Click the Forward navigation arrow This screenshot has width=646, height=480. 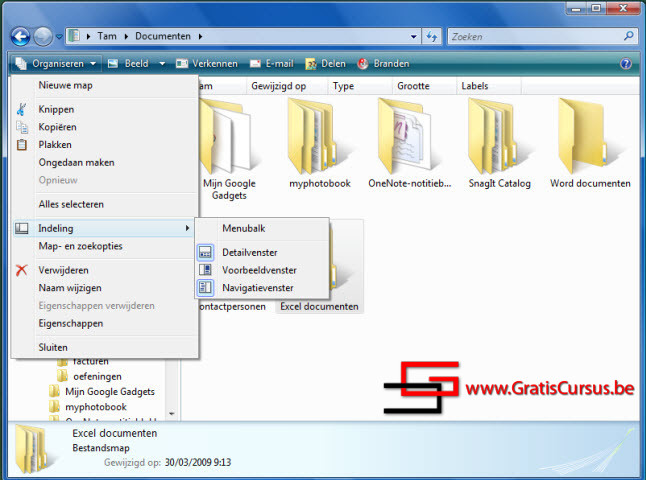43,37
